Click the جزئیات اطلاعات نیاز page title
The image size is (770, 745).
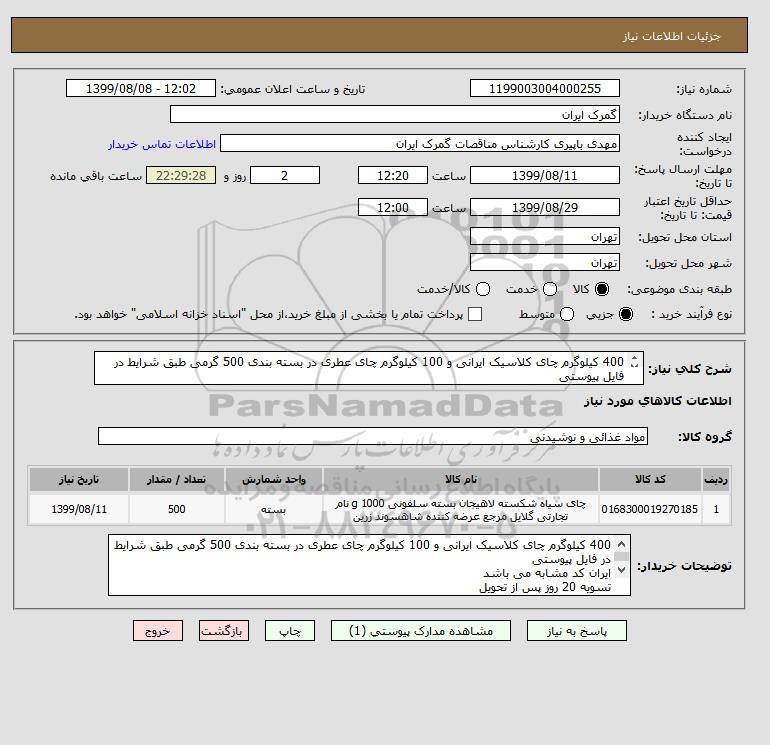pyautogui.click(x=671, y=36)
